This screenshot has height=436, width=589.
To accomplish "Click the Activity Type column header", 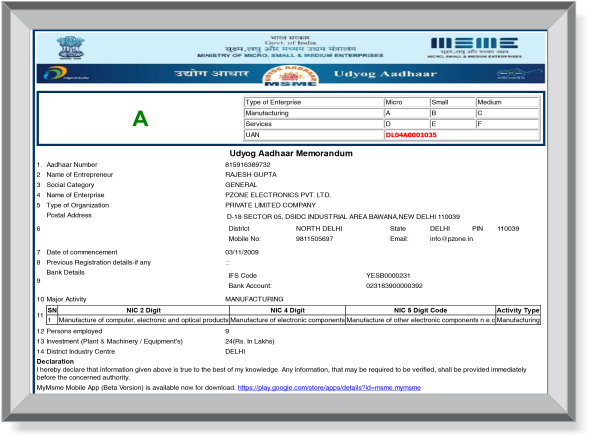I will 518,310.
